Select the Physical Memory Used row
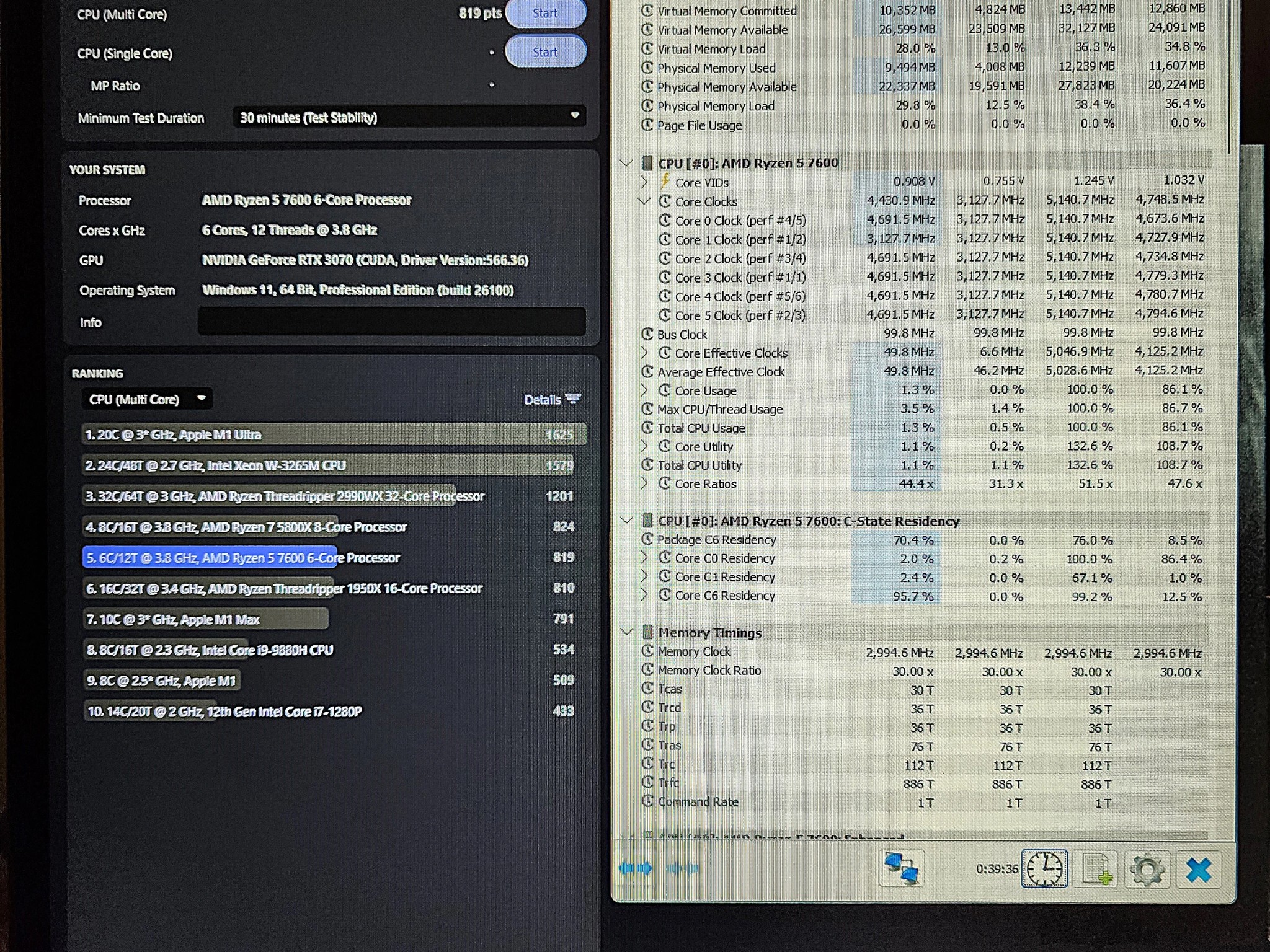This screenshot has width=1270, height=952. tap(924, 67)
